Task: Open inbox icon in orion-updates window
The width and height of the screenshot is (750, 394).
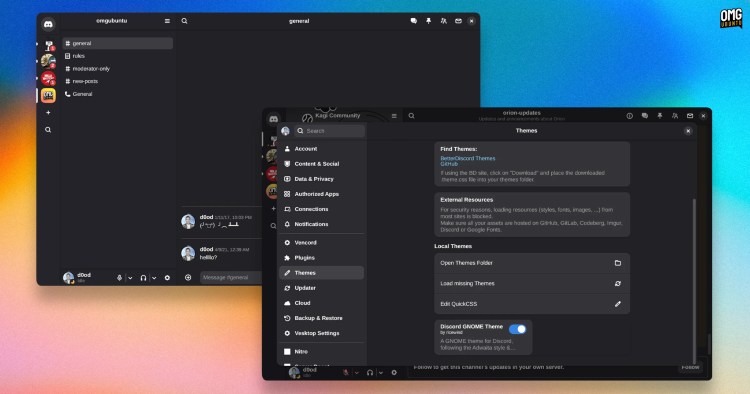Action: pos(690,116)
